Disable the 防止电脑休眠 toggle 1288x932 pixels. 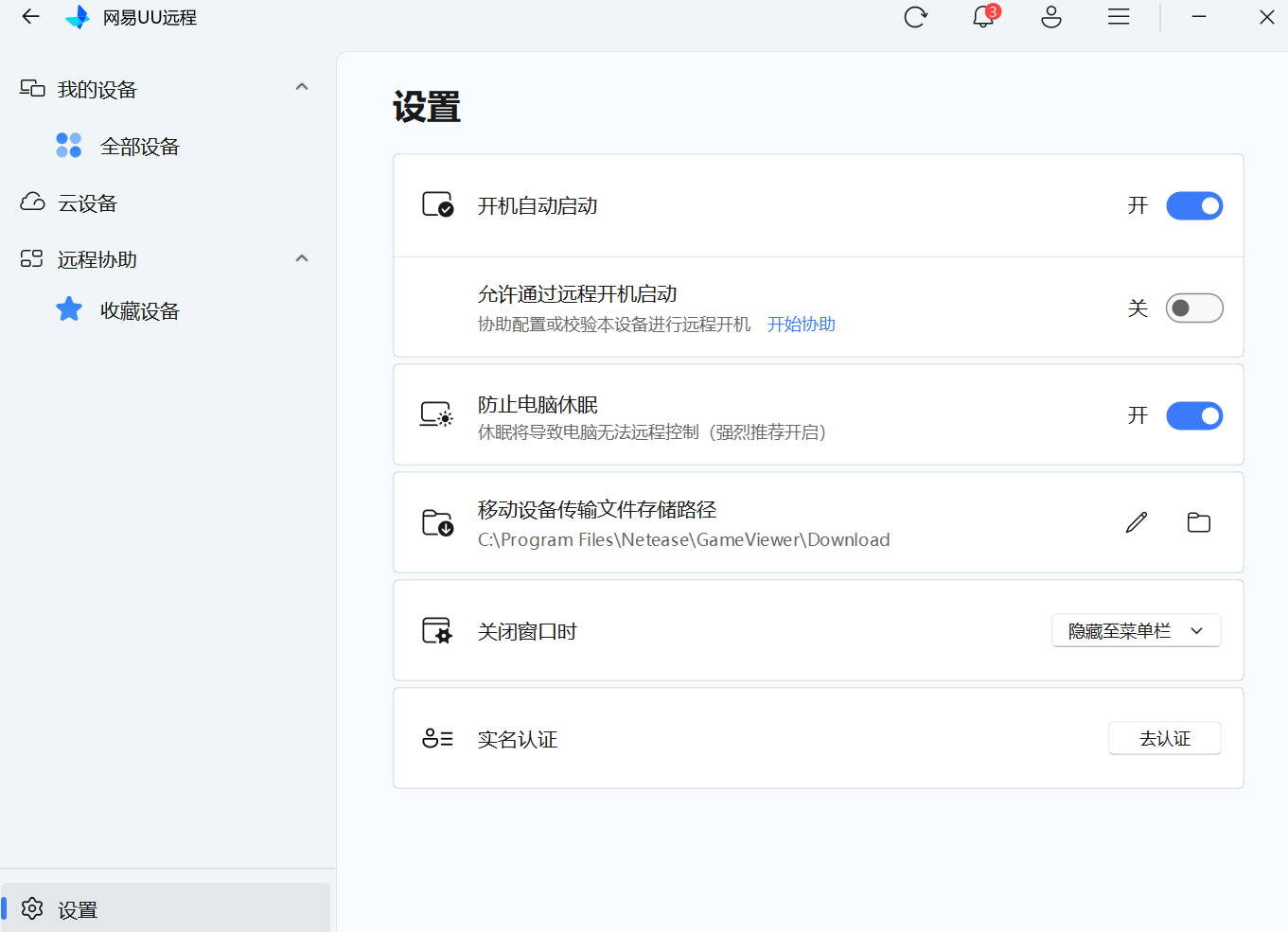point(1194,416)
